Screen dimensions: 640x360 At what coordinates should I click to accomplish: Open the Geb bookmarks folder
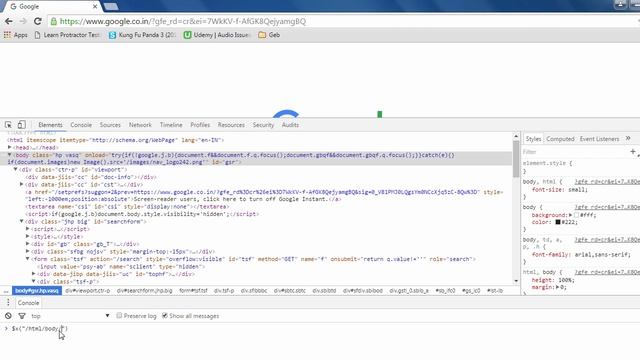point(269,35)
